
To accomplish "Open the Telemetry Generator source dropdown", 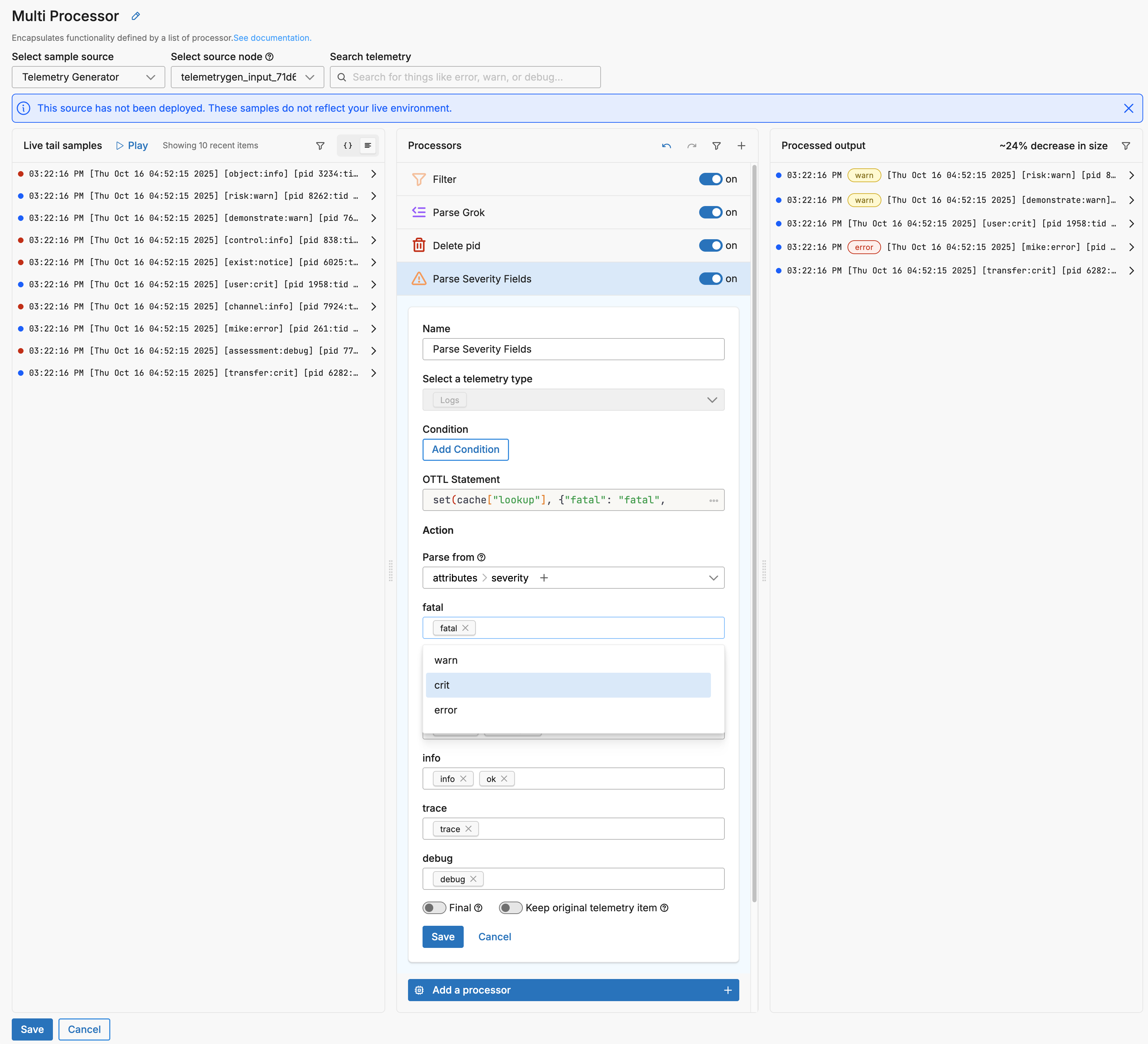I will (88, 77).
